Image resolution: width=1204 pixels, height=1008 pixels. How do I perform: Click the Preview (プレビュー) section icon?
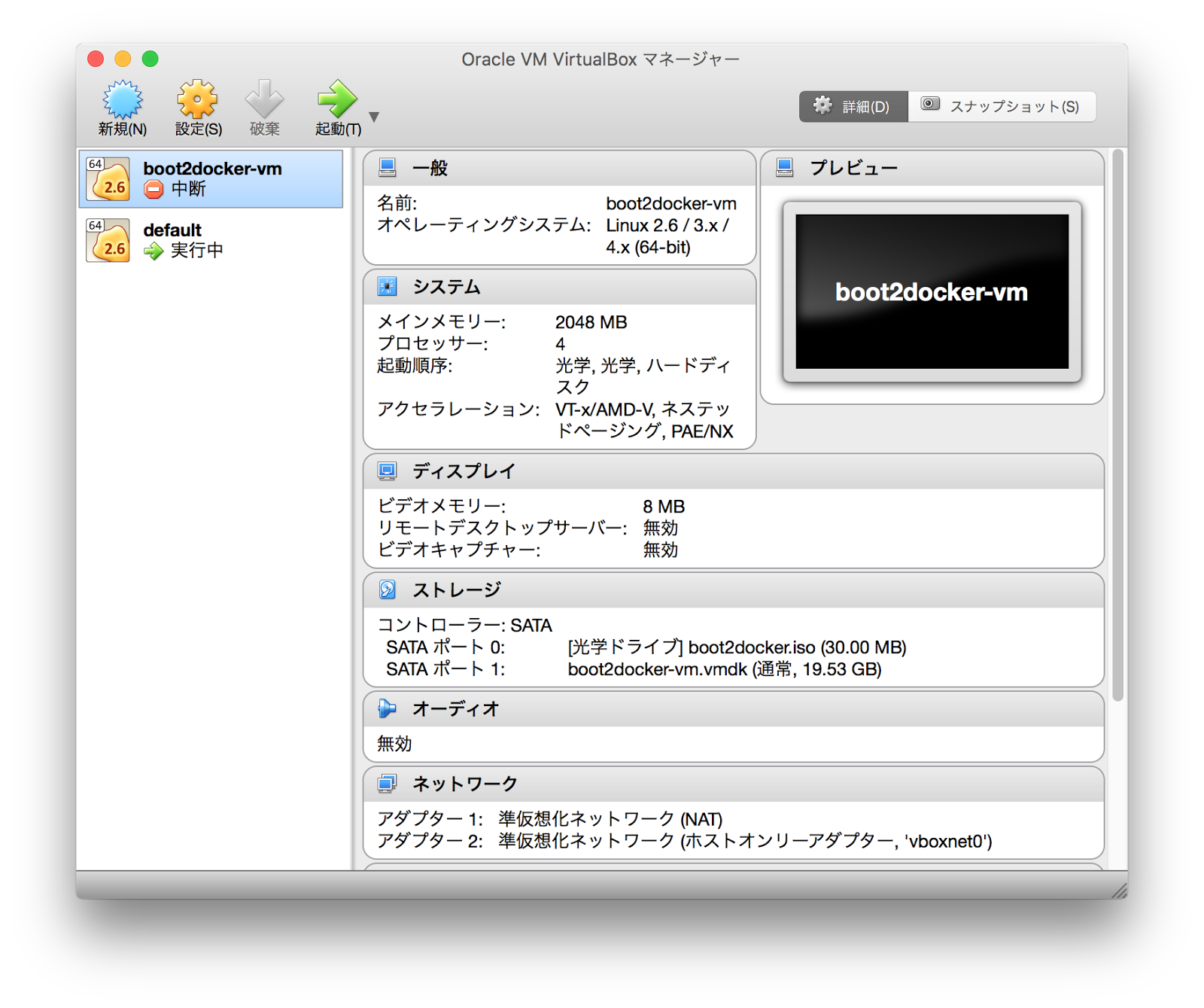click(785, 168)
